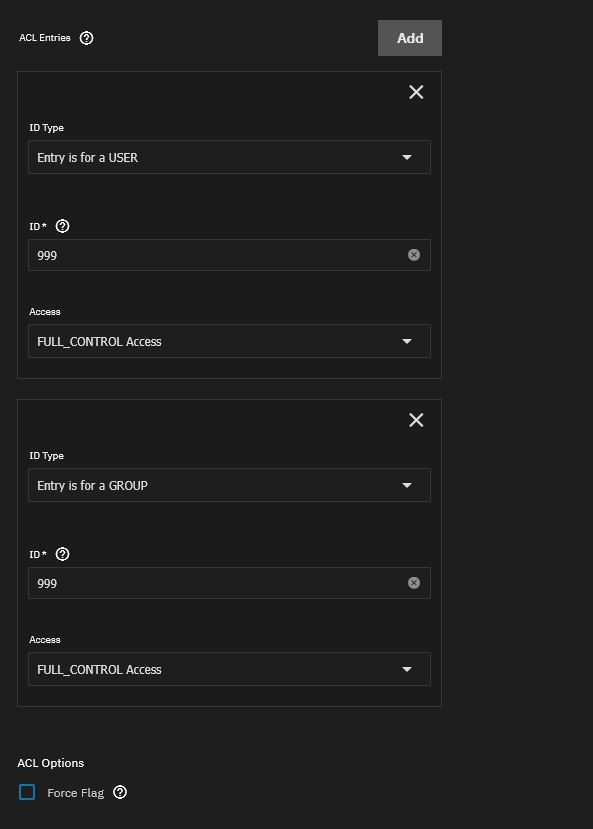Click the Add button for ACL entries
593x829 pixels.
click(410, 38)
